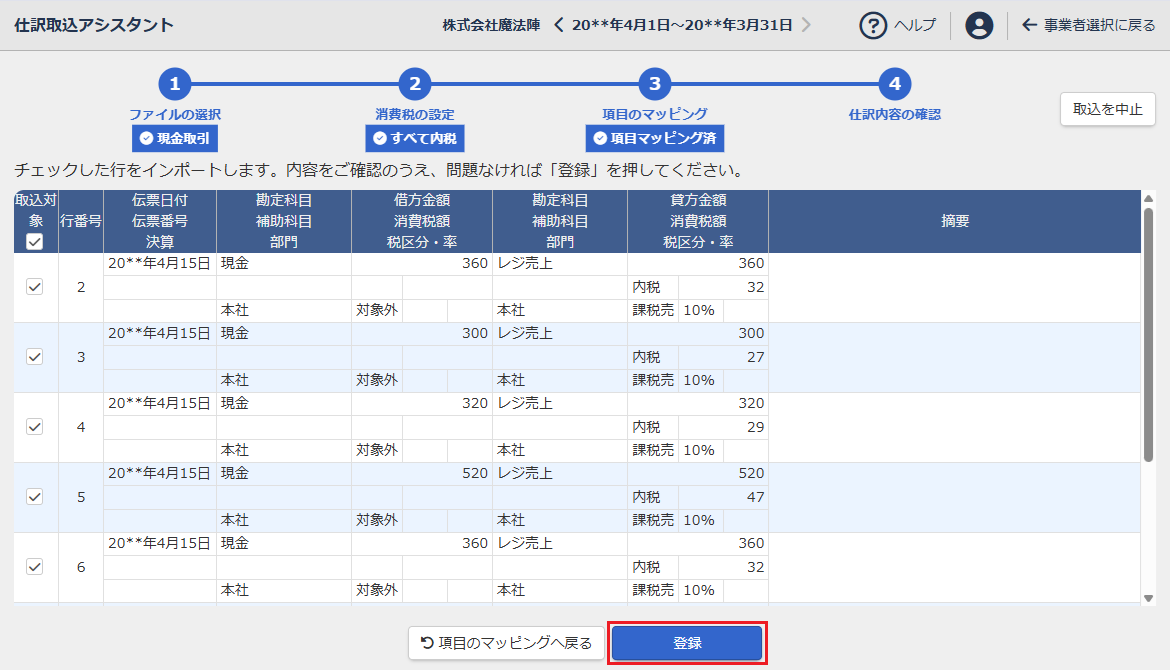1170x670 pixels.
Task: Go to previous fiscal year chevron
Action: coord(559,25)
